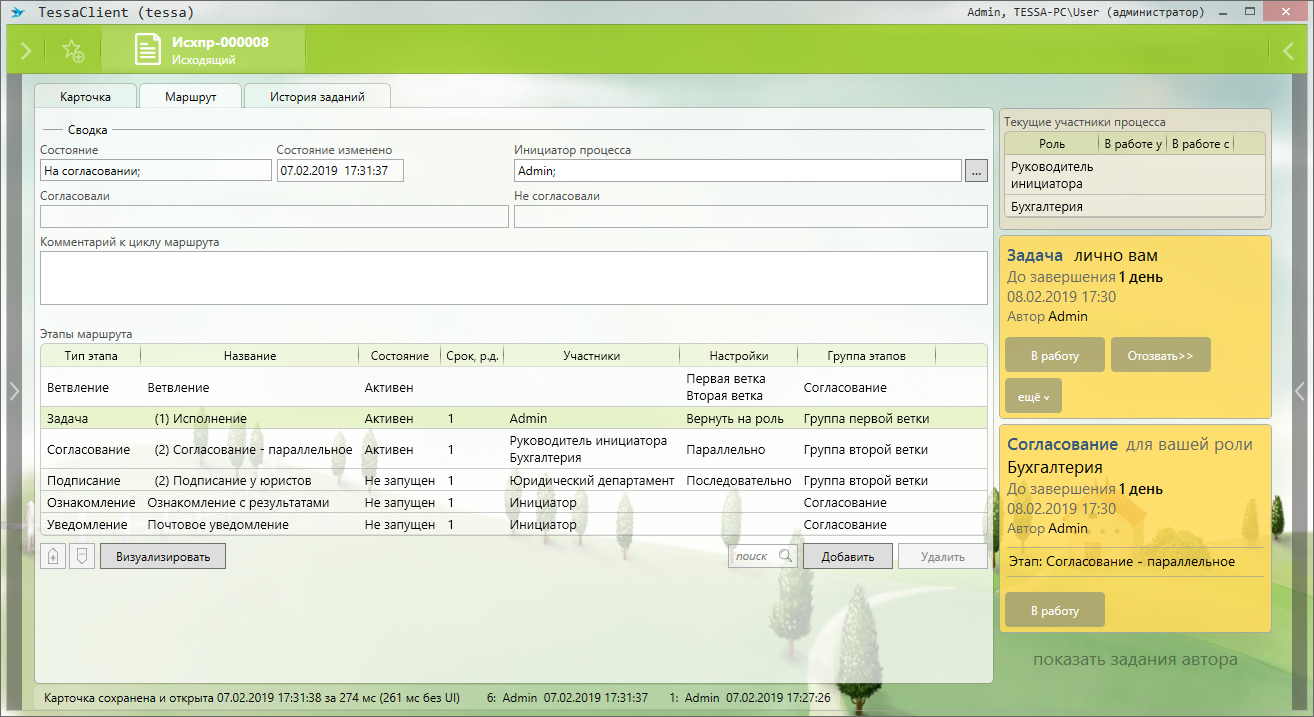Screen dimensions: 1314x717
Task: Expand the left side panel chevron in header
Action: [x=26, y=50]
